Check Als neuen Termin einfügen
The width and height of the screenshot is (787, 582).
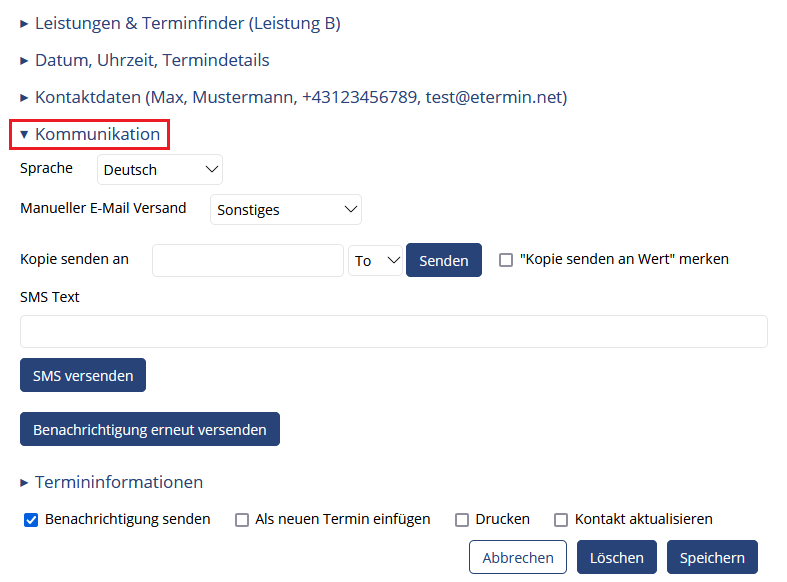point(242,520)
